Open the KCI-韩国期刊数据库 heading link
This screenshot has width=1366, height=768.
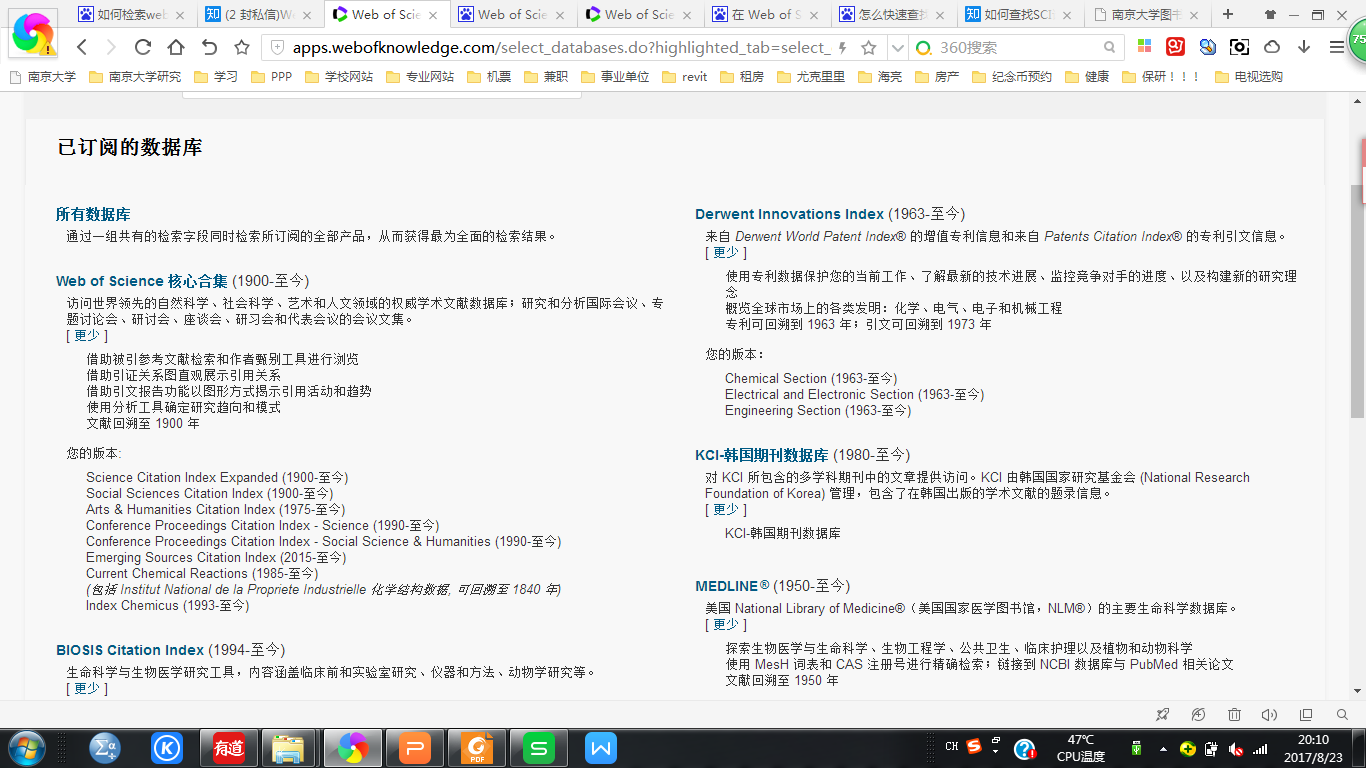point(762,455)
